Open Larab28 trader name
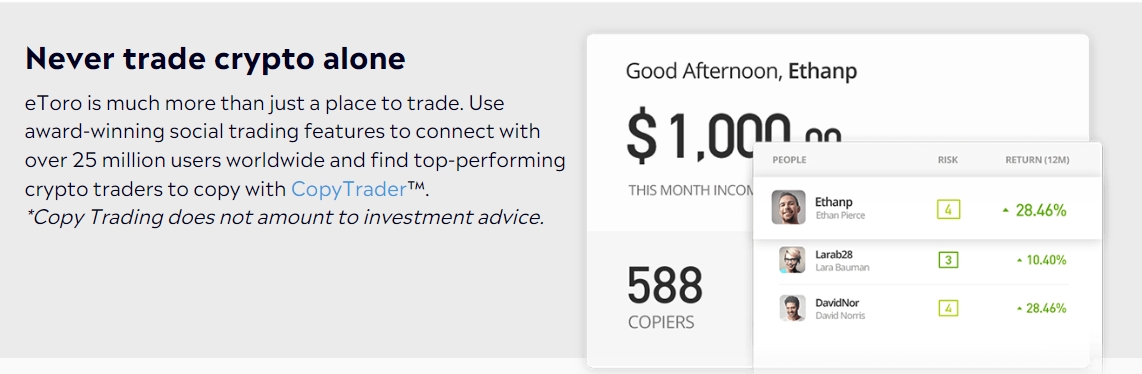This screenshot has height=374, width=1142. pos(836,254)
